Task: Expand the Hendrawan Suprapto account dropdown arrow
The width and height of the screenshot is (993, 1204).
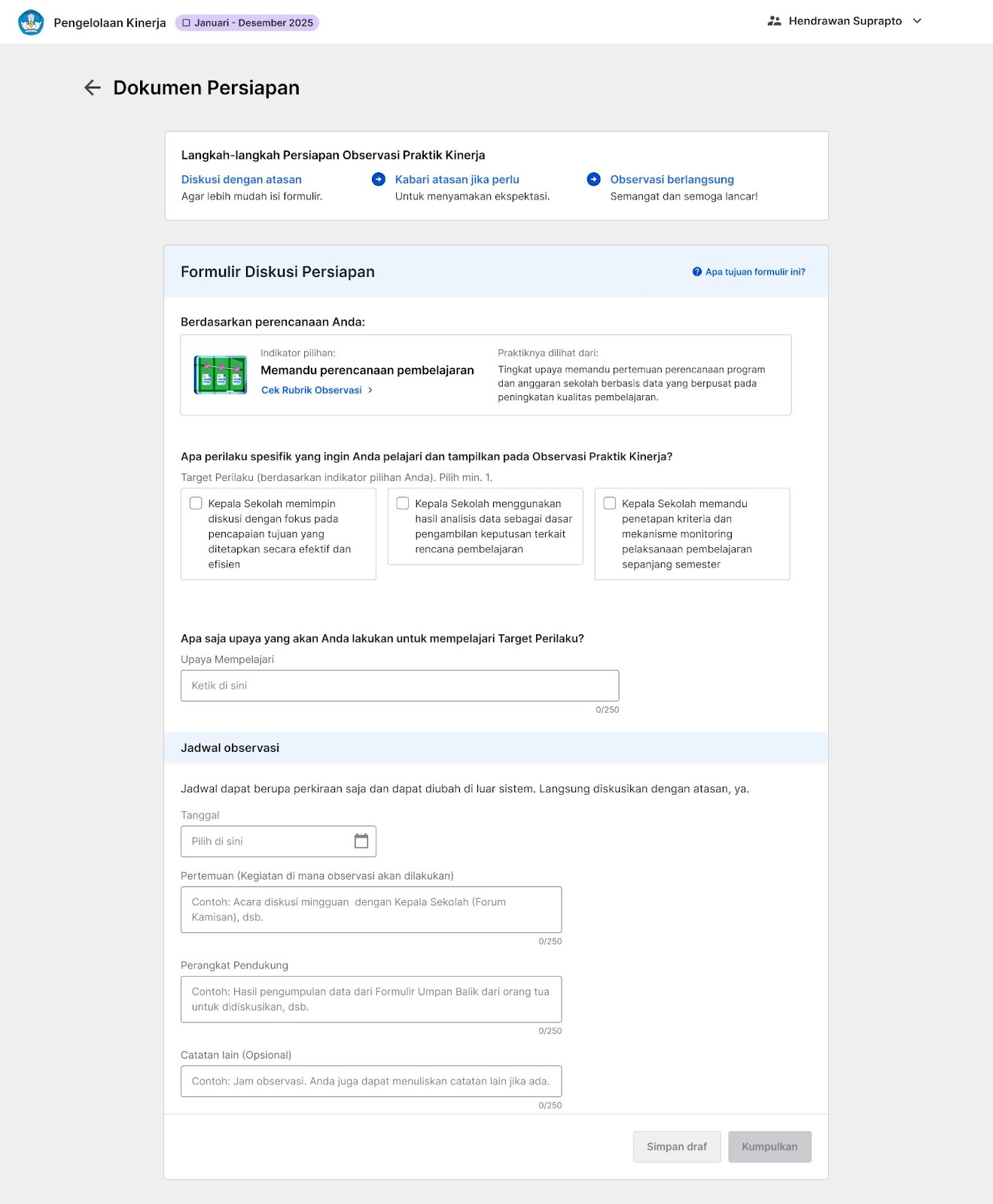Action: point(917,21)
